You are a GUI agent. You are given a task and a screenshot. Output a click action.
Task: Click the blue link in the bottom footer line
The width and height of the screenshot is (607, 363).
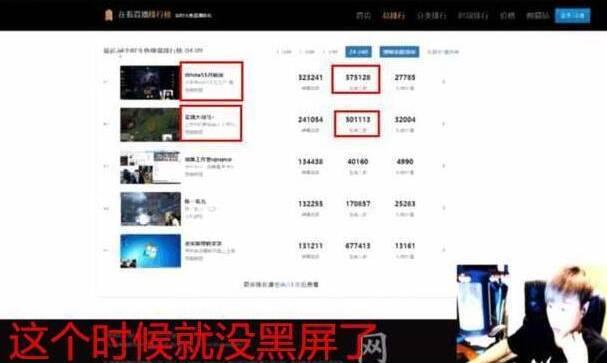[x=288, y=284]
